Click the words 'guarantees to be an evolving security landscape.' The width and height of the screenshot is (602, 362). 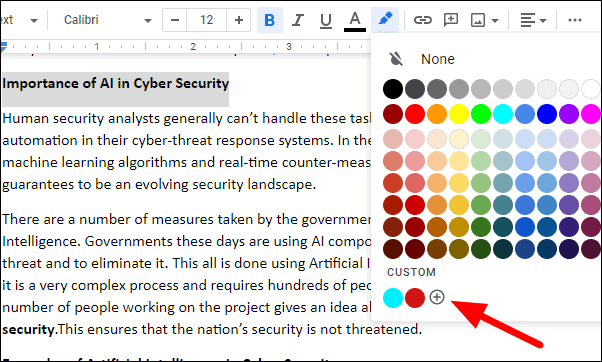[x=159, y=185]
